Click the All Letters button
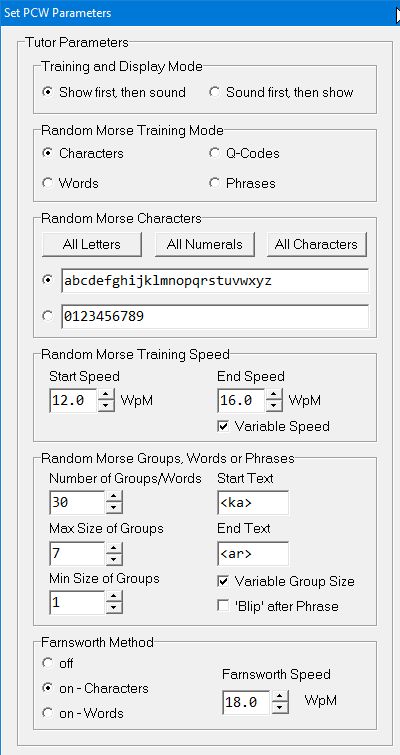The image size is (400, 755). click(x=91, y=244)
